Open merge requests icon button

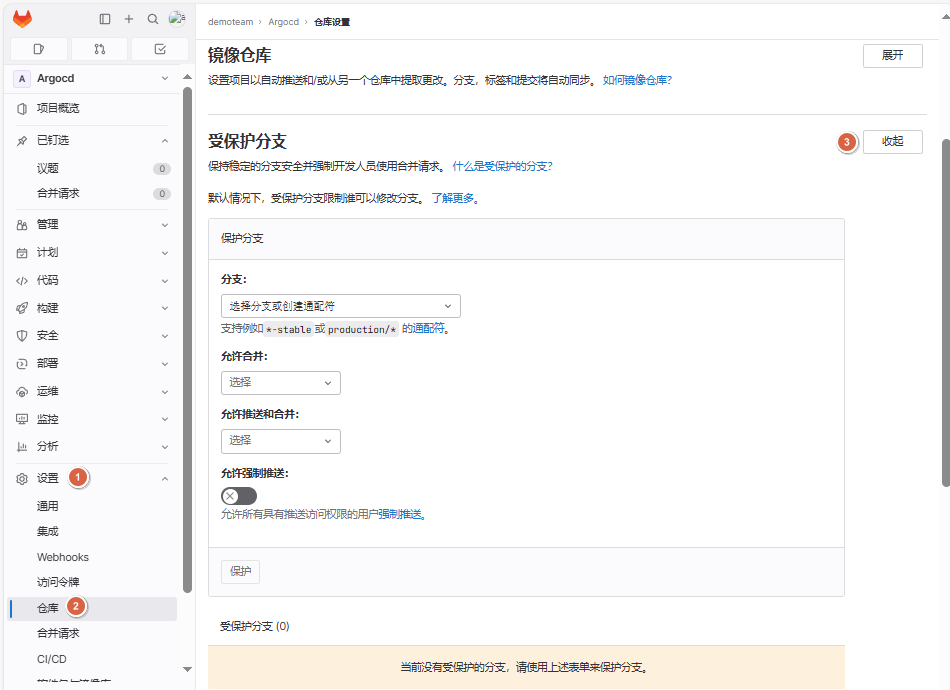[x=99, y=49]
